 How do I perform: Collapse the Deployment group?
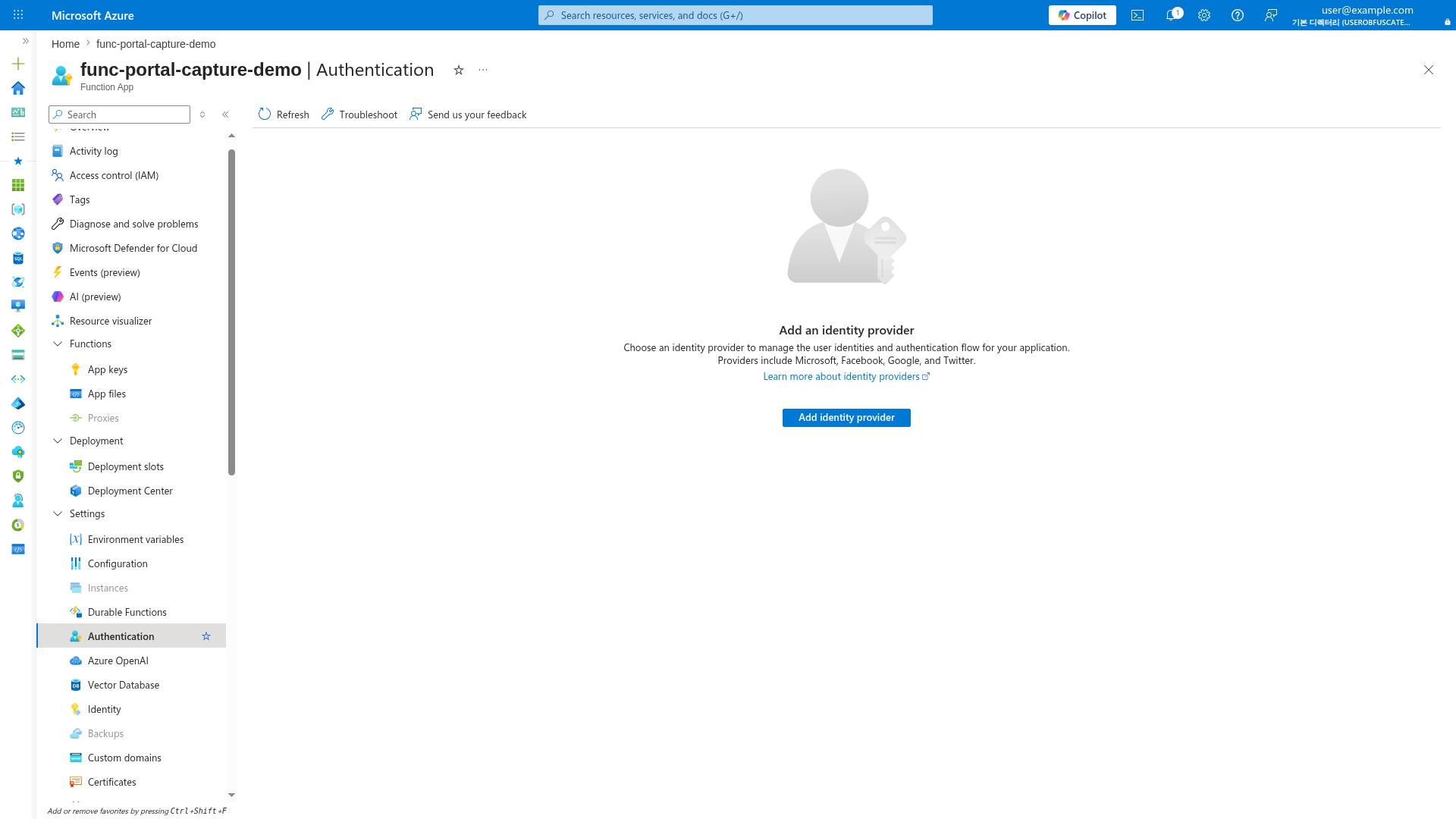[x=58, y=441]
